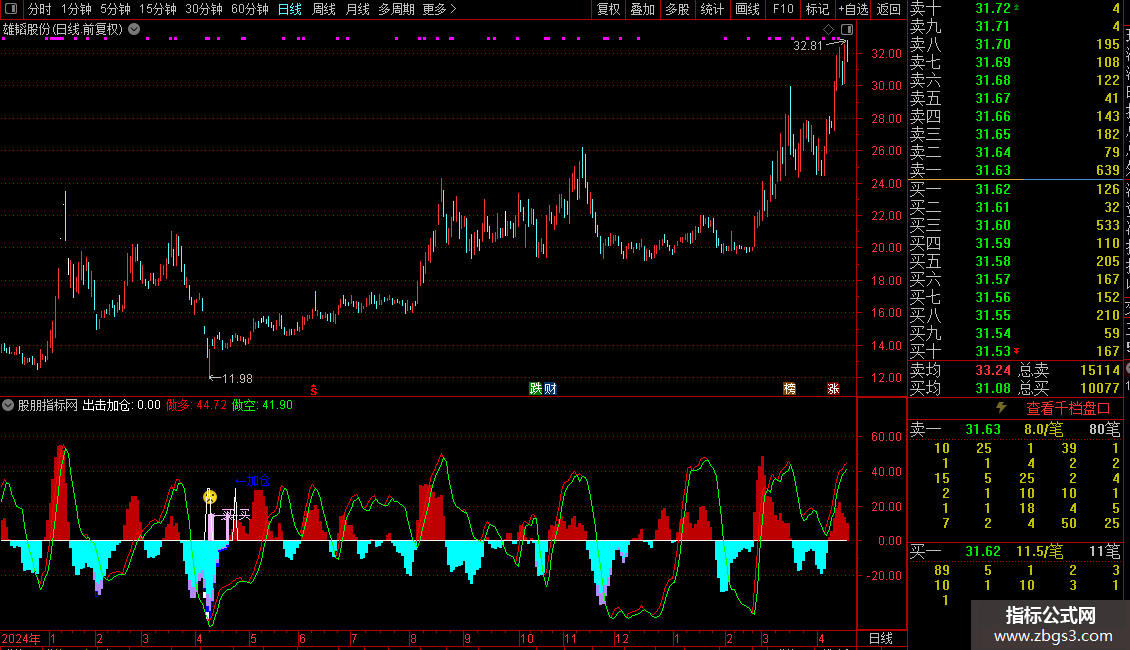Click the 叠加 overlay button
Viewport: 1130px width, 650px height.
point(643,9)
